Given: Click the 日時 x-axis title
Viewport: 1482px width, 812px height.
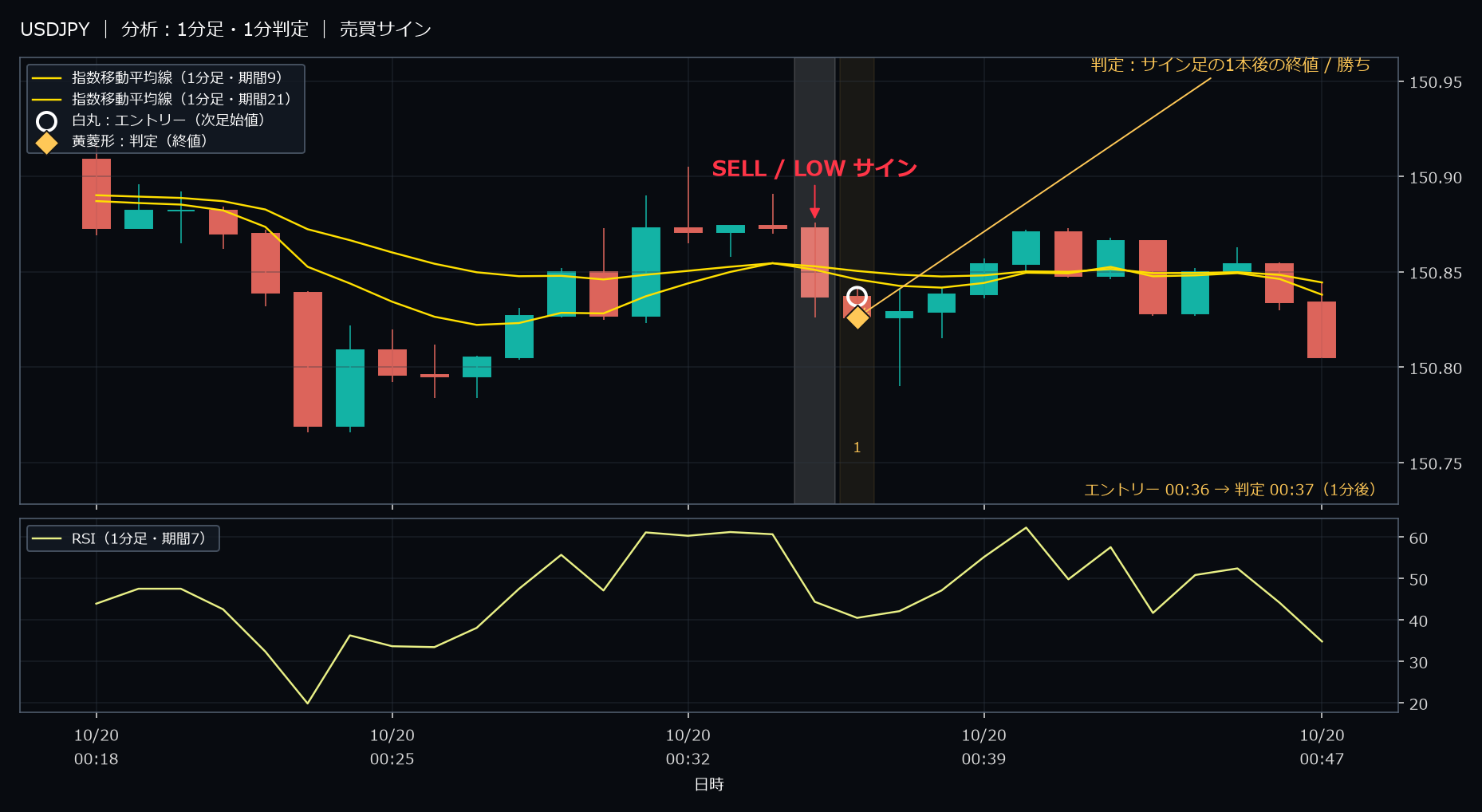Looking at the screenshot, I should [x=709, y=785].
